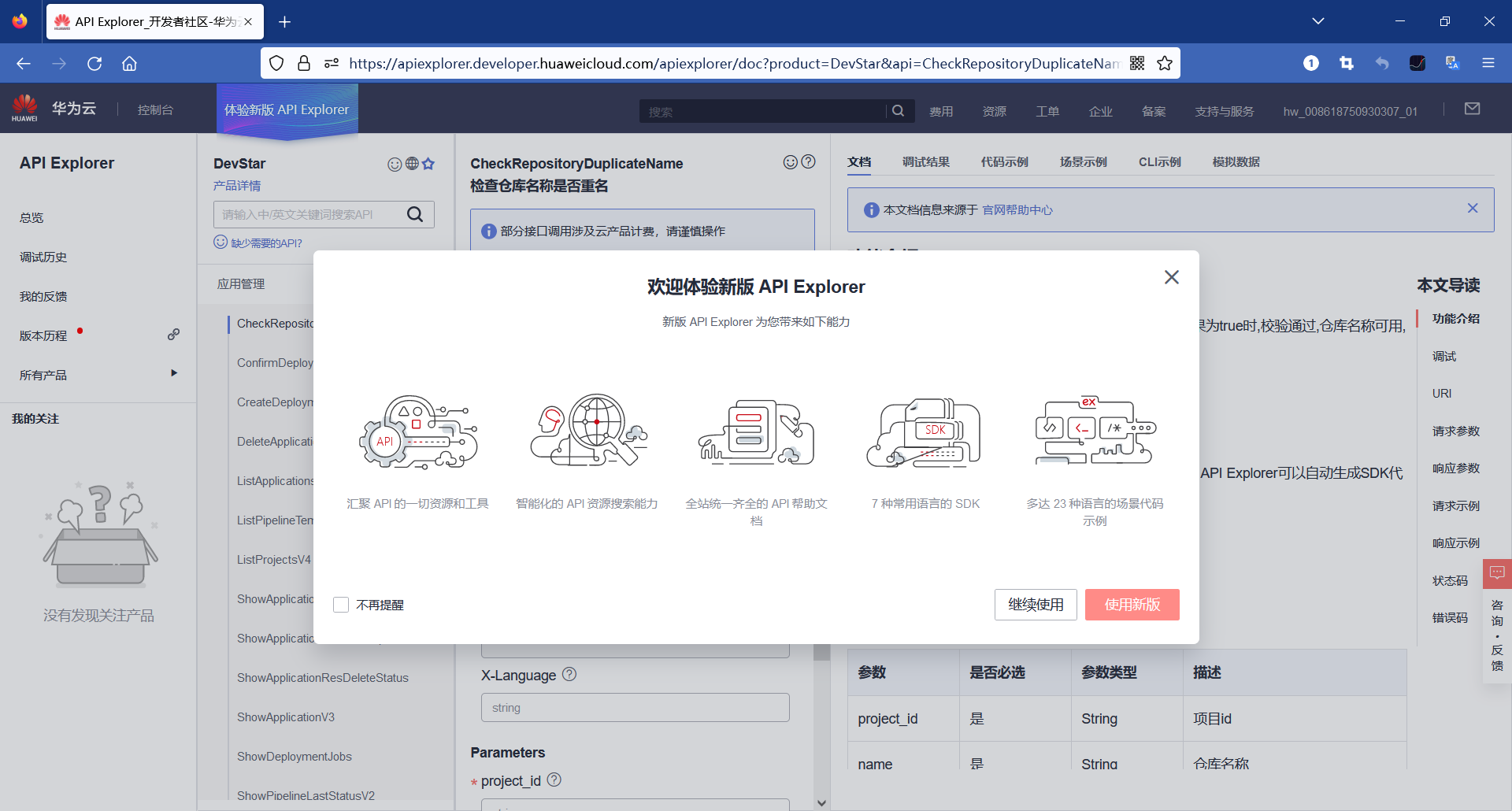Dismiss the document info banner via its X
The image size is (1512, 811).
coord(1473,208)
